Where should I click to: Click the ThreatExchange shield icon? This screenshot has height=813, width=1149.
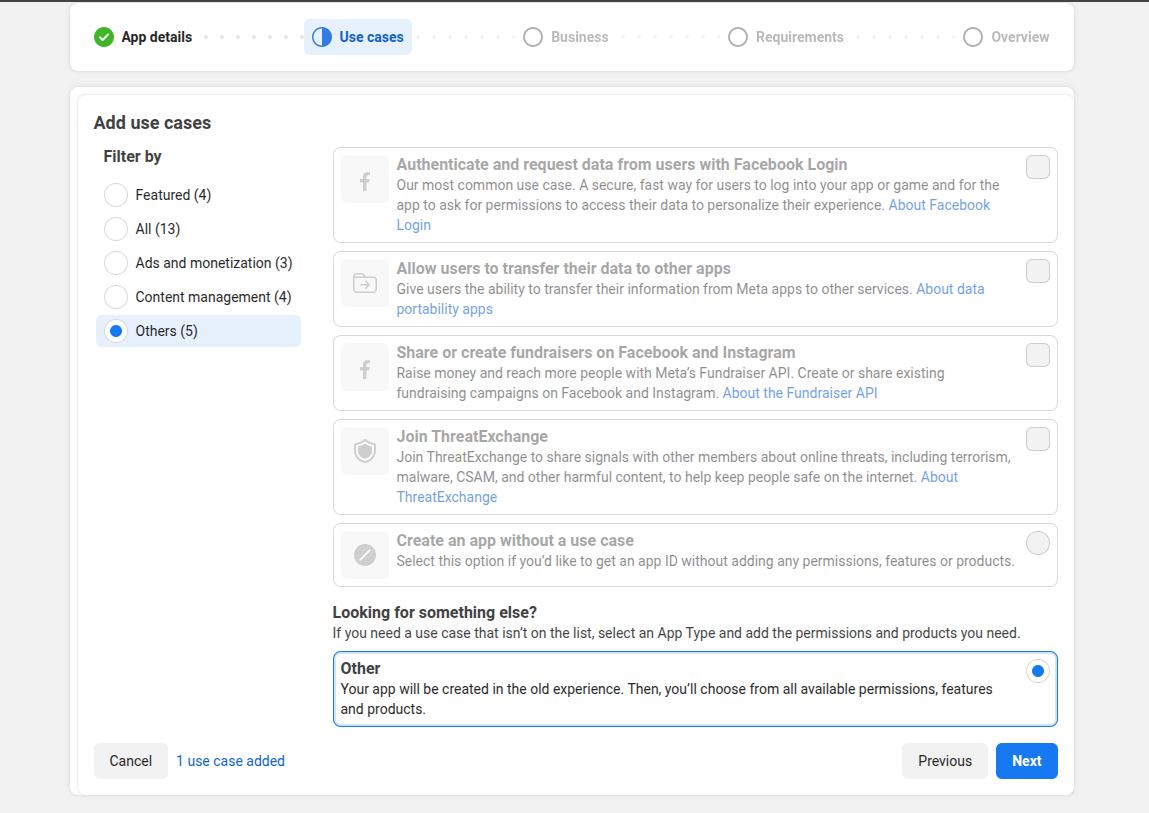365,452
